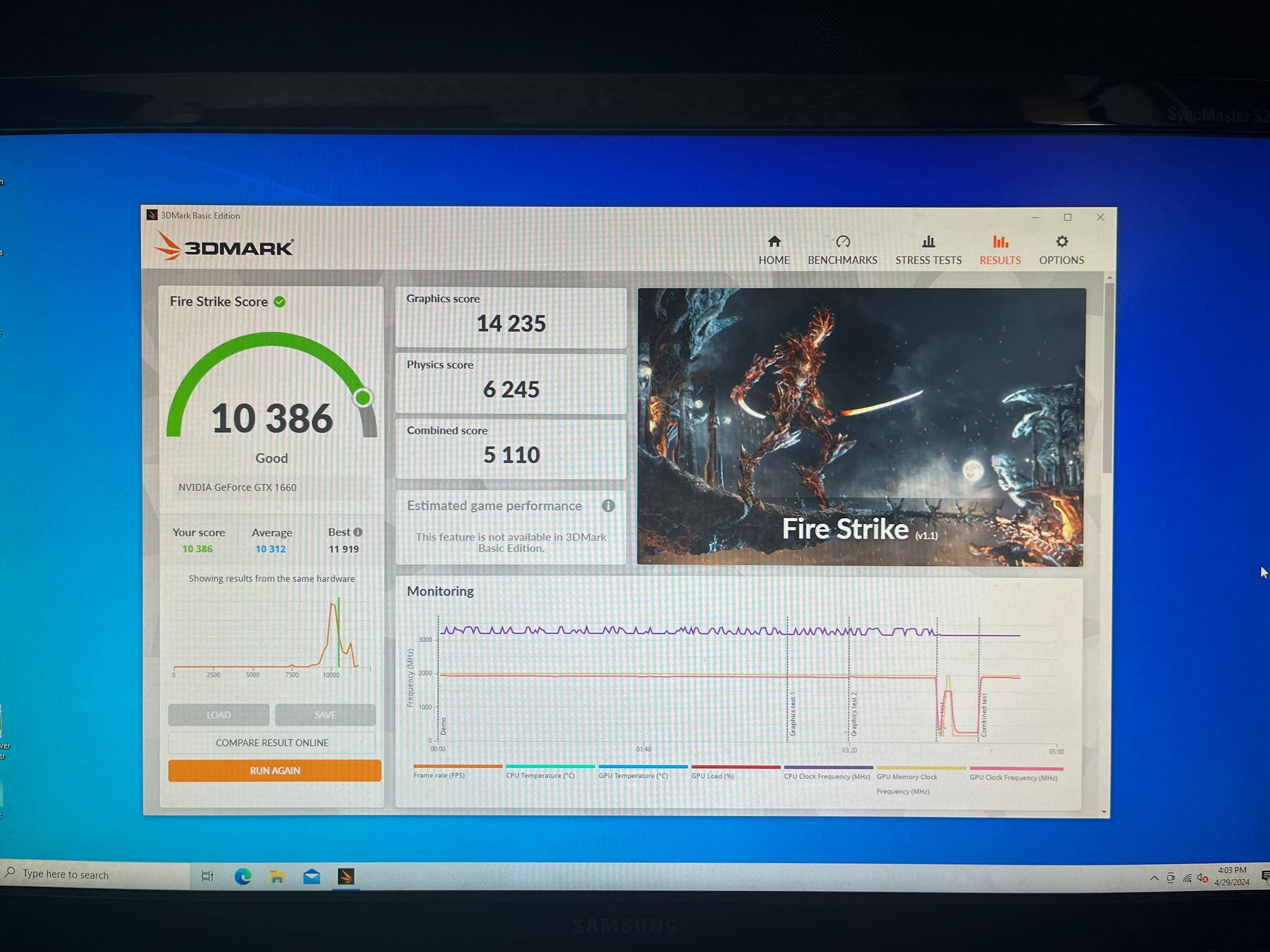Open Task View from the taskbar
Image resolution: width=1270 pixels, height=952 pixels.
208,876
